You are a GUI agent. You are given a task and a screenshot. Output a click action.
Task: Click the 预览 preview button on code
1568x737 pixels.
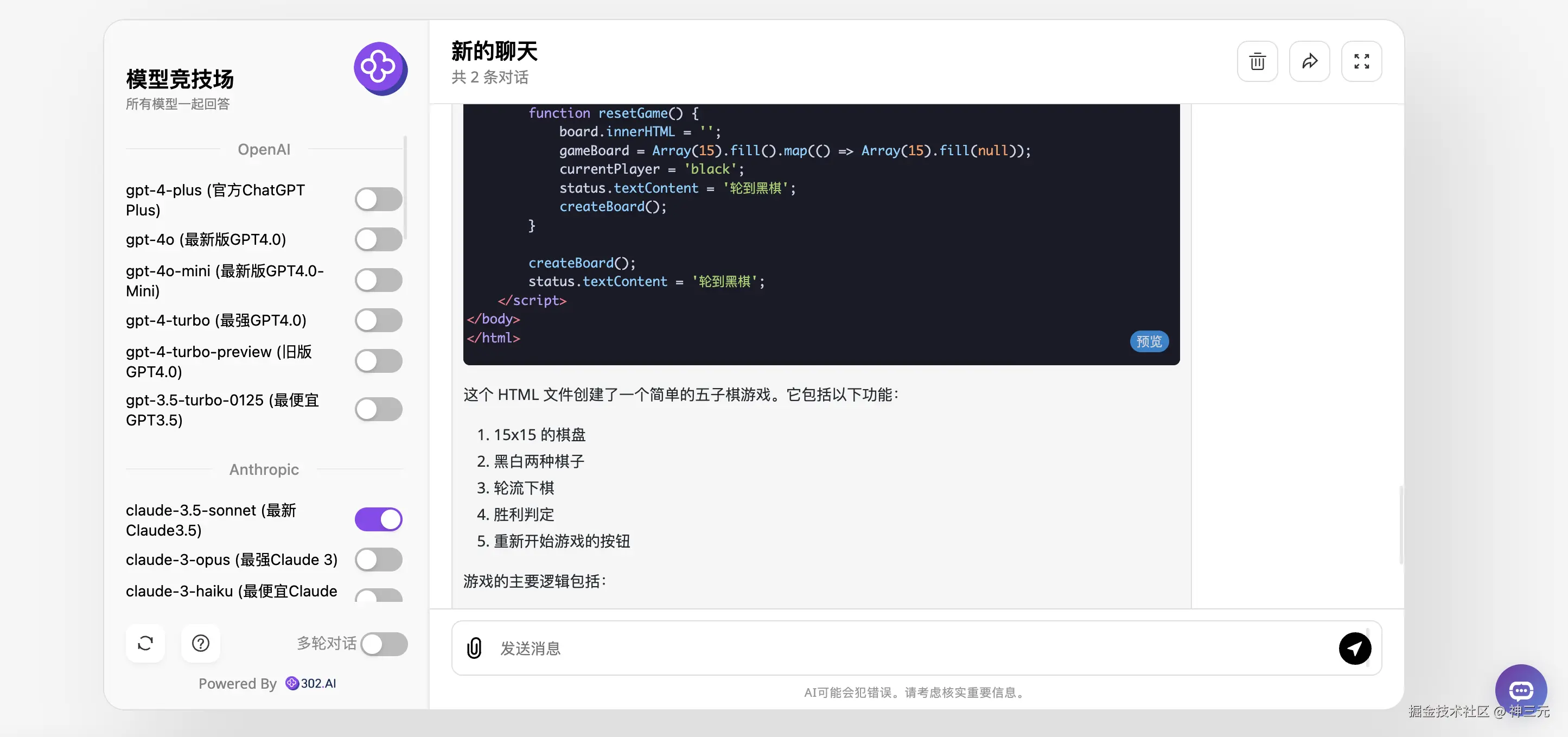(1149, 342)
